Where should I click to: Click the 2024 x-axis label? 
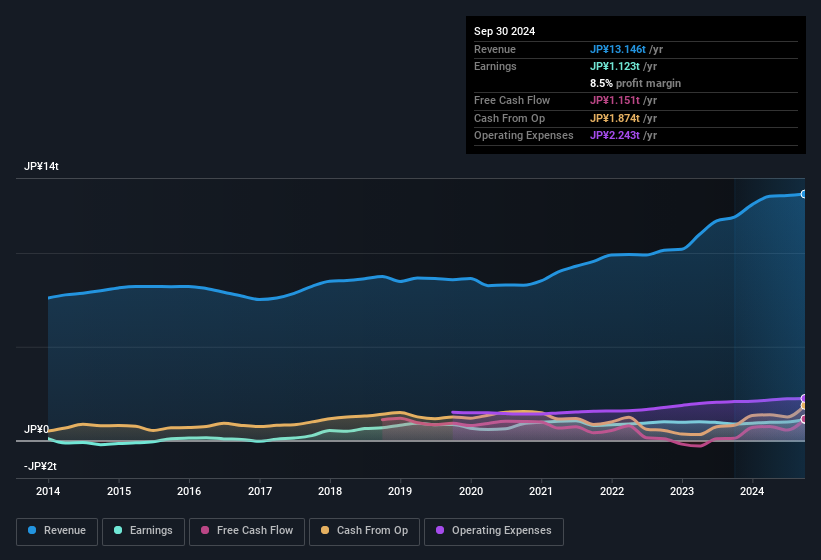(752, 491)
